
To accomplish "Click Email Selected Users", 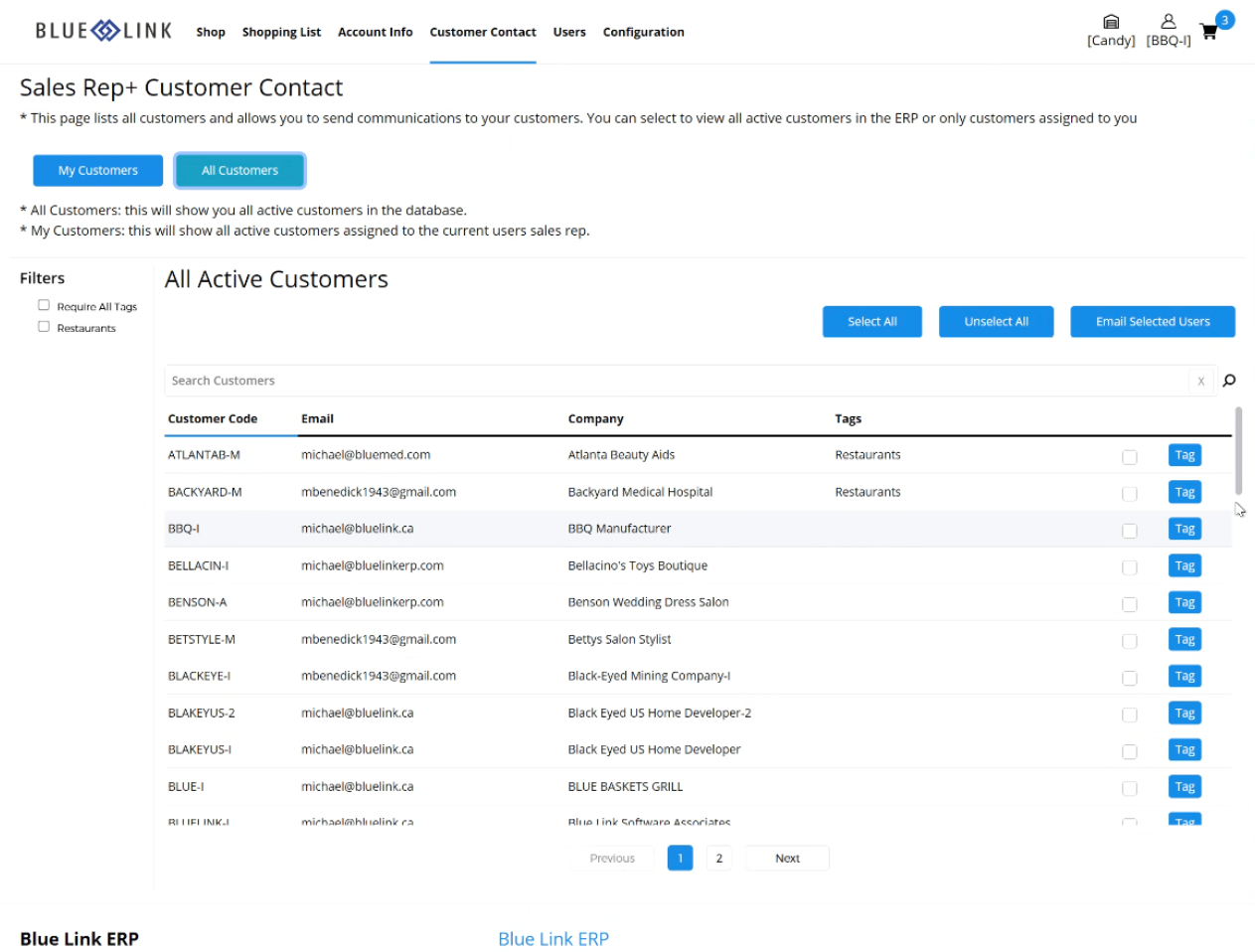I will point(1153,321).
